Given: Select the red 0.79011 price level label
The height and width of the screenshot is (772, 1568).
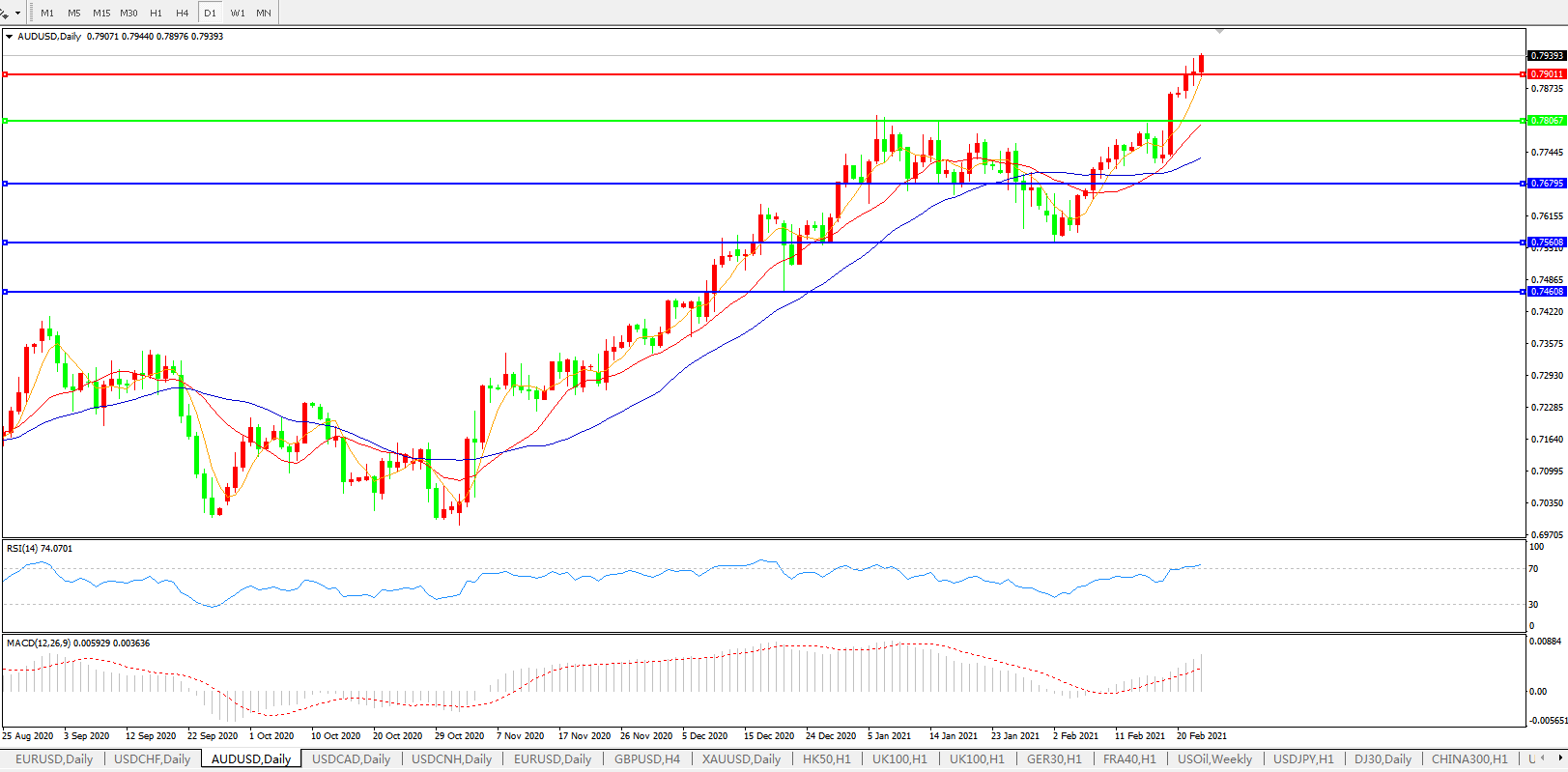Looking at the screenshot, I should click(1547, 74).
